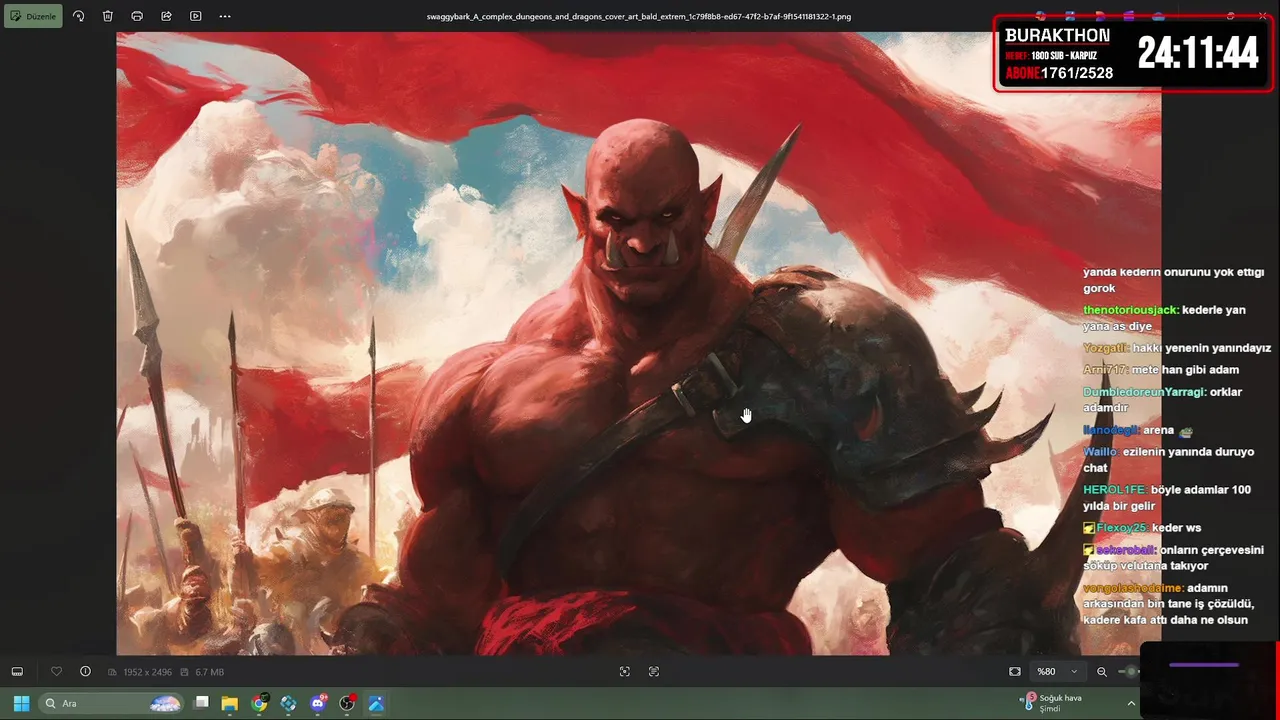The height and width of the screenshot is (720, 1280).
Task: Click the orc artwork image
Action: 638,343
